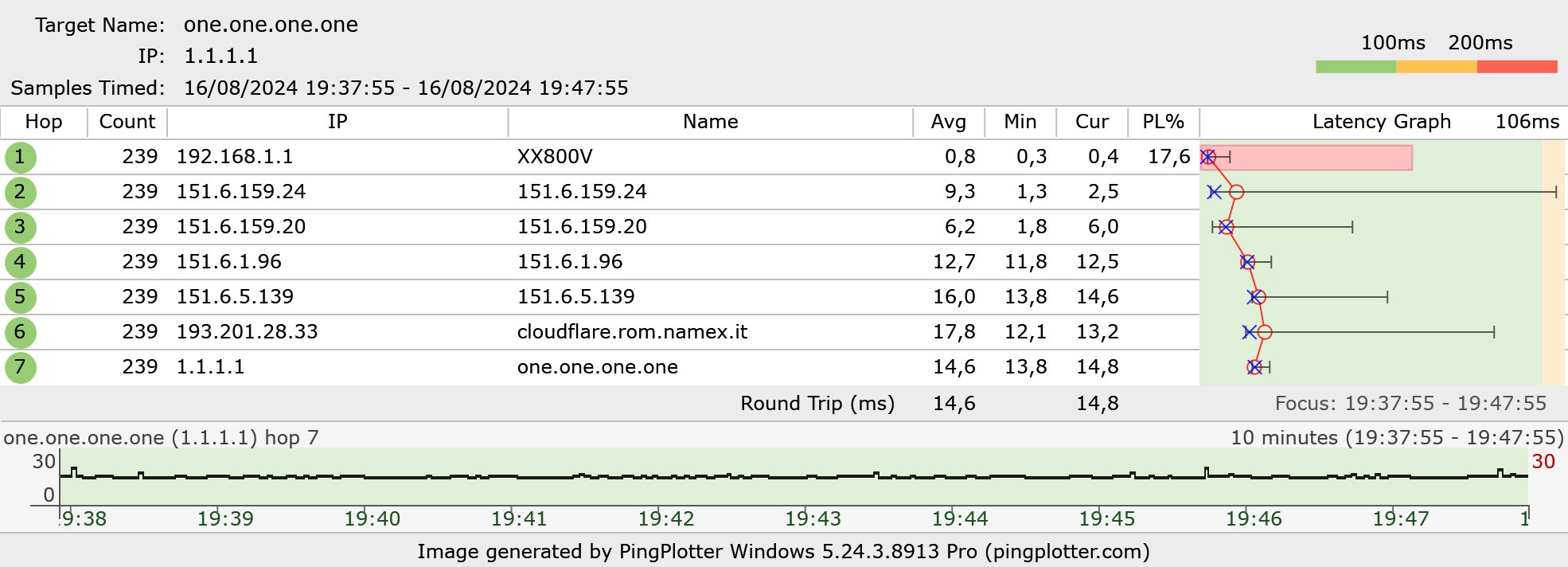The width and height of the screenshot is (1568, 567).
Task: Select the hop 2 green number badge
Action: click(20, 192)
